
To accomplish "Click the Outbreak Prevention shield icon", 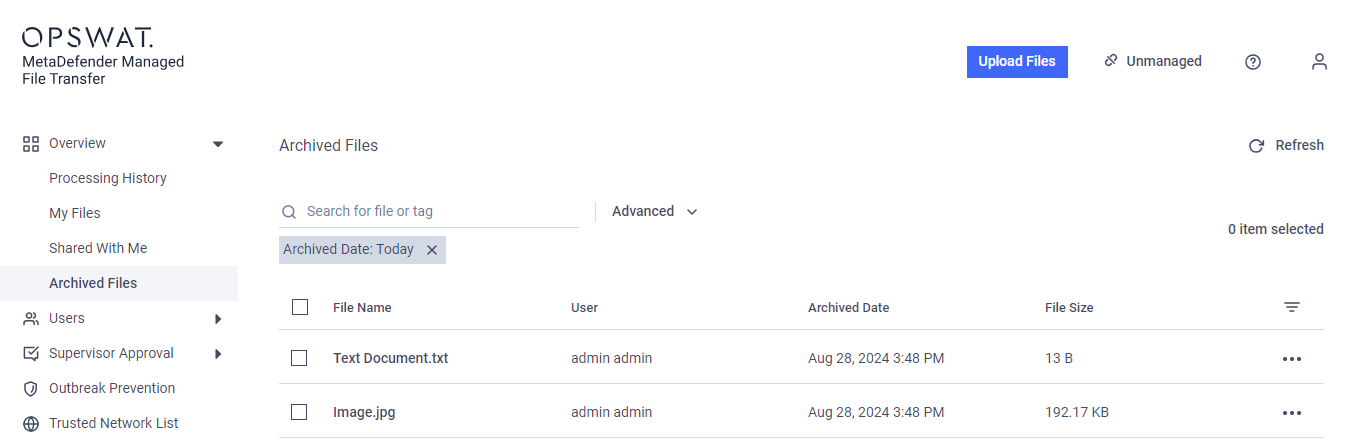I will point(31,389).
